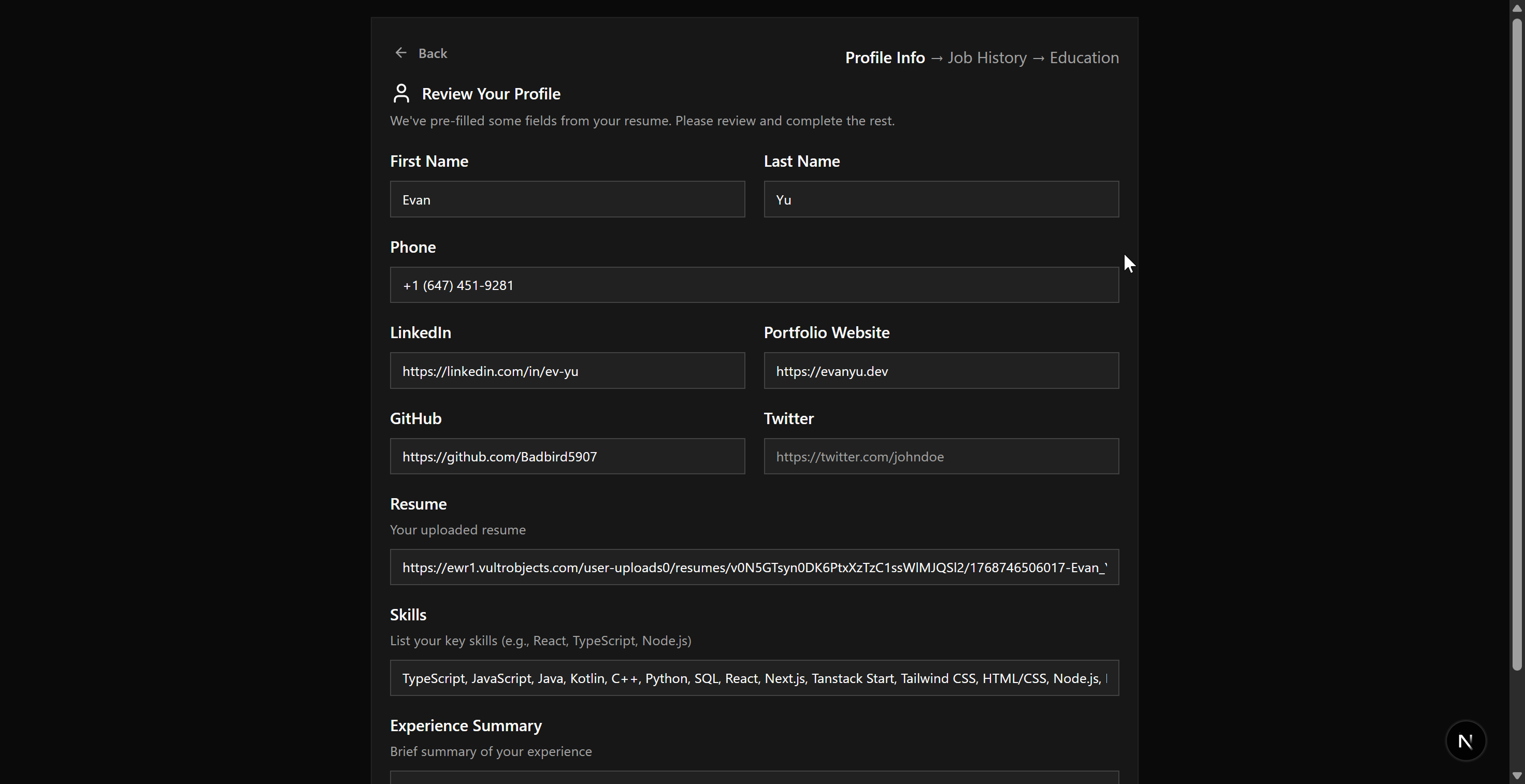Click the Experience Summary text area
The image size is (1525, 784).
754,777
